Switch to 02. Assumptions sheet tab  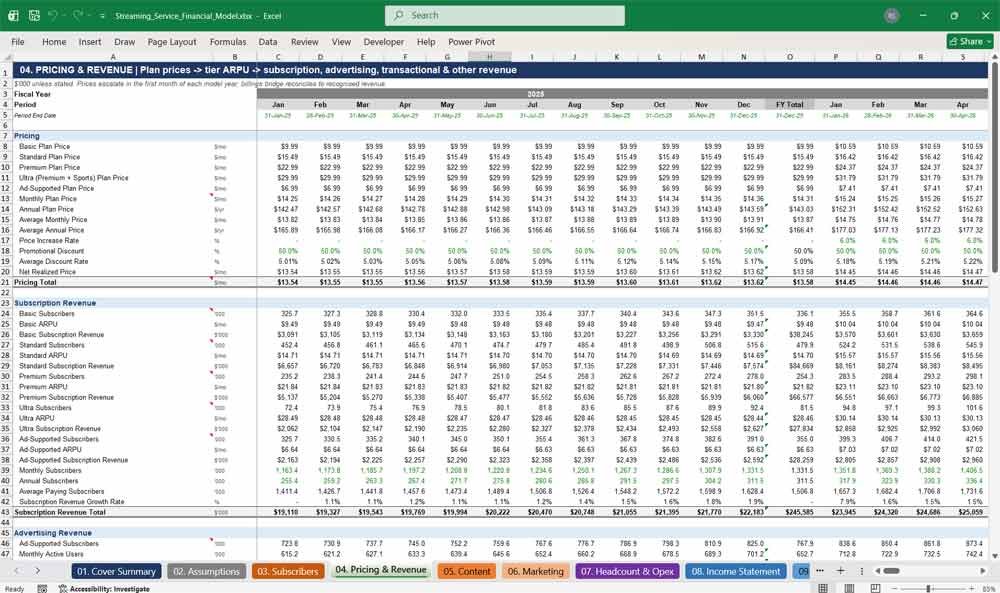pos(206,571)
